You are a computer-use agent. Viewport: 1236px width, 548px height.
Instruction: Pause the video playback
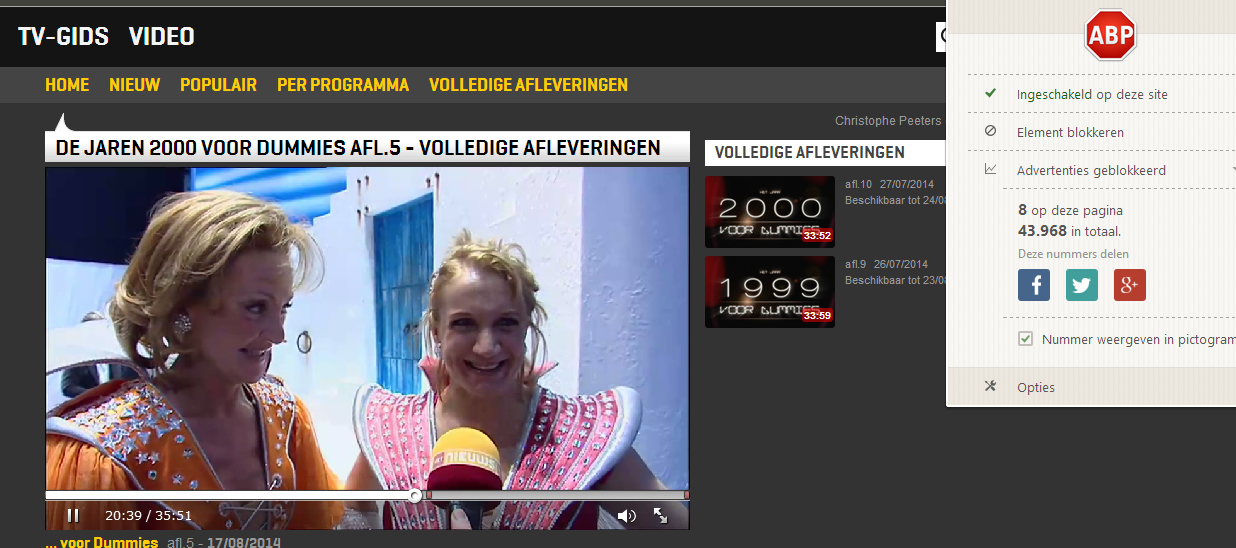tap(73, 515)
